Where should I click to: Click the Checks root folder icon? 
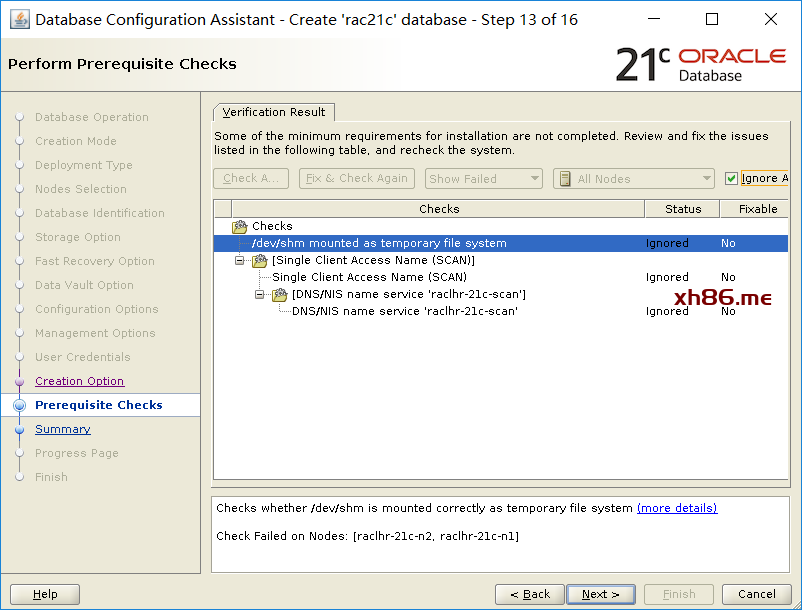click(x=240, y=226)
